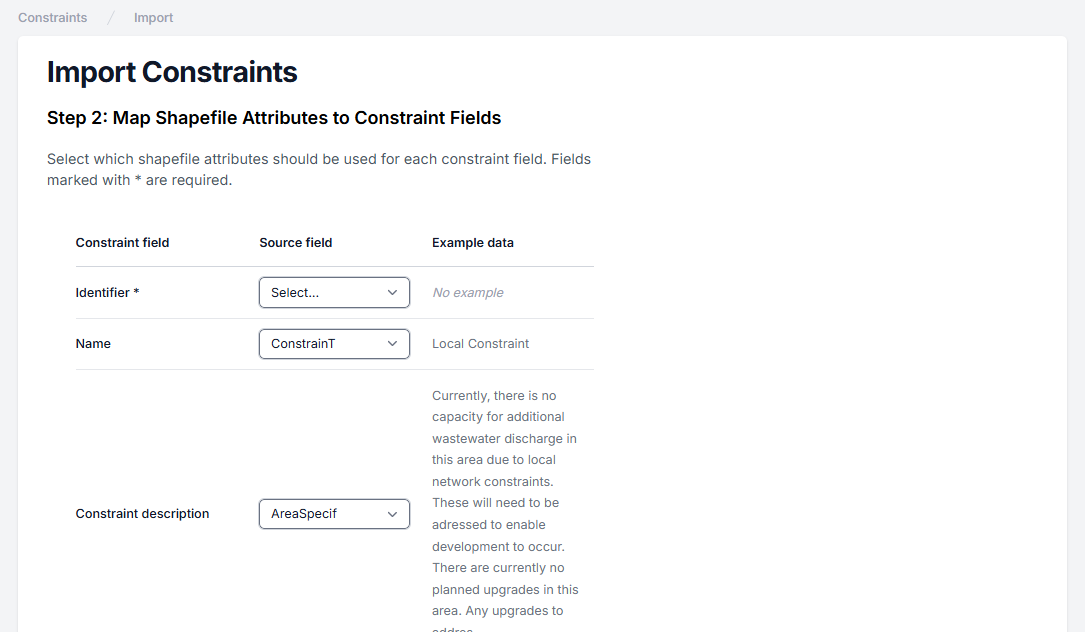This screenshot has height=632, width=1085.
Task: Click the Import breadcrumb item
Action: [153, 18]
